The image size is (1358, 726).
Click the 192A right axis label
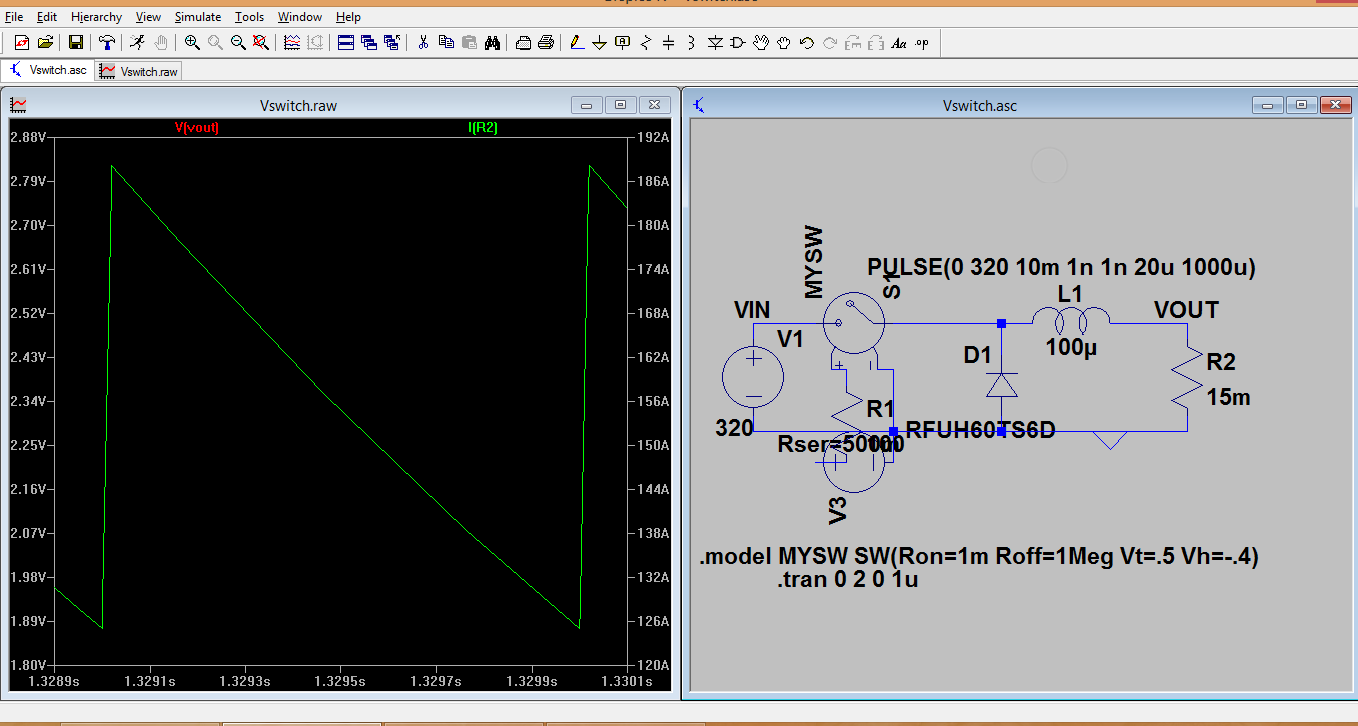[652, 137]
